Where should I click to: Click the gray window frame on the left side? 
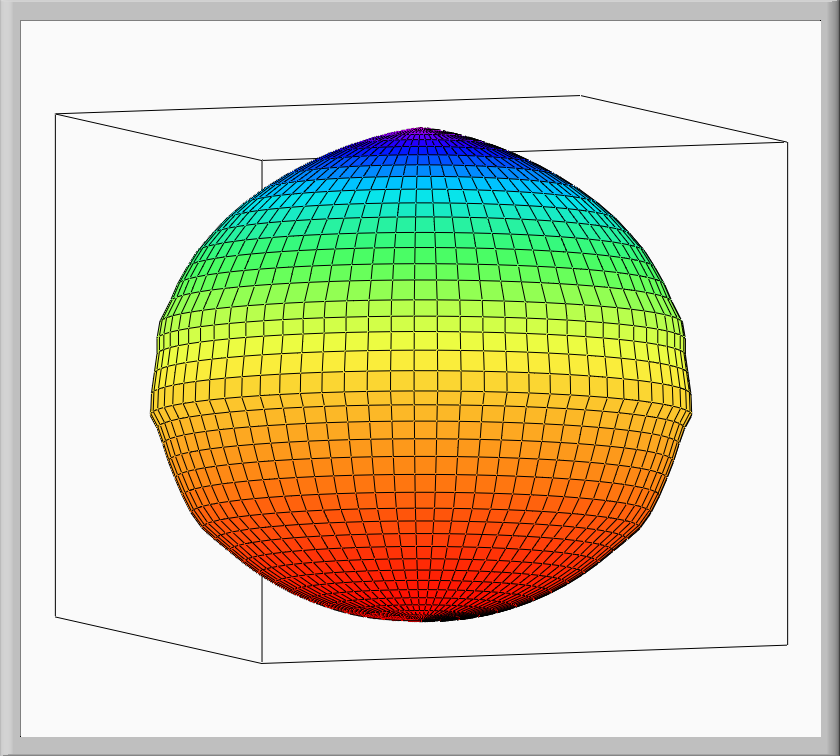(9, 378)
